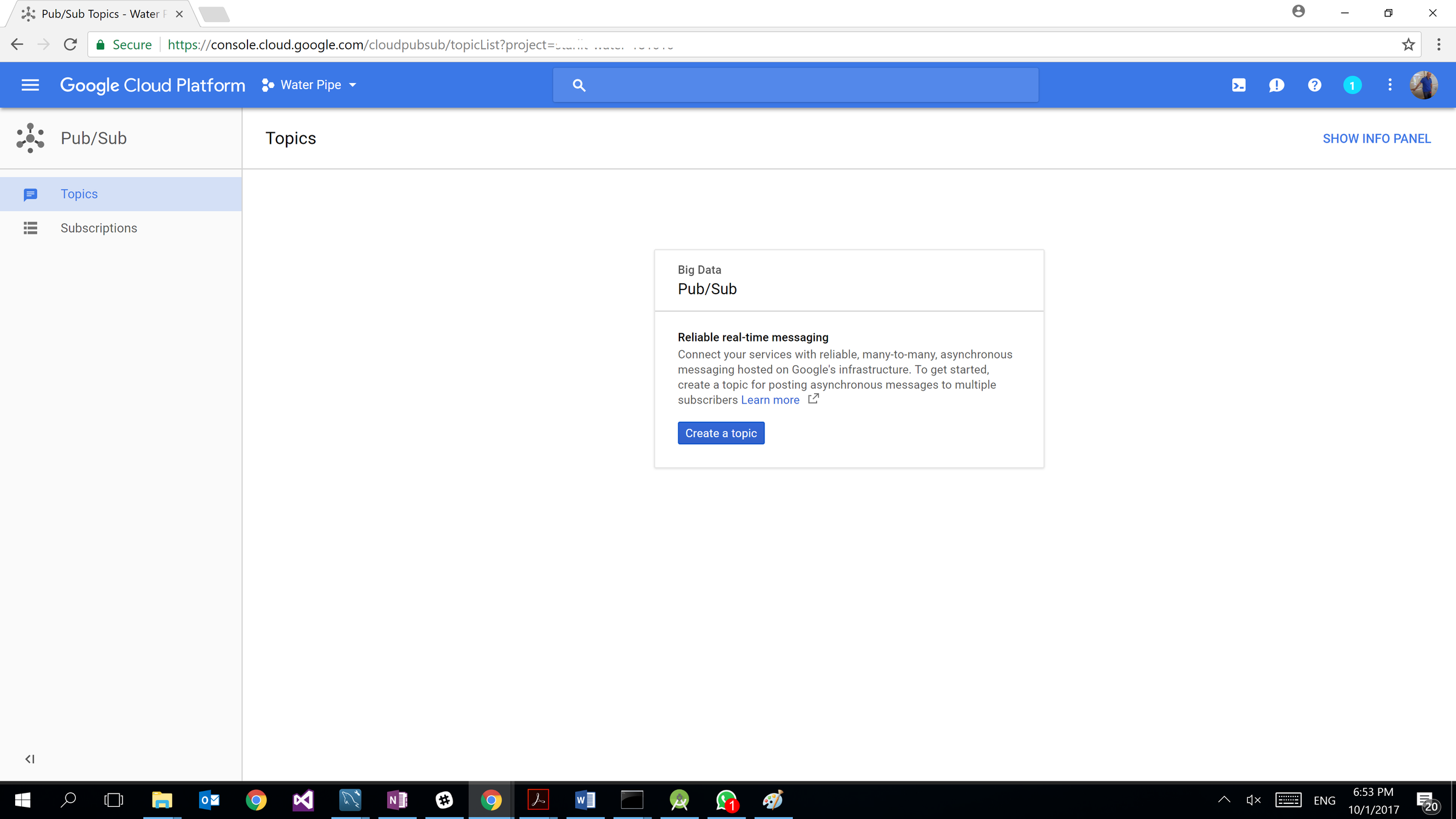Screen dimensions: 1456x819
Task: Open the main navigation hamburger menu
Action: 30,85
